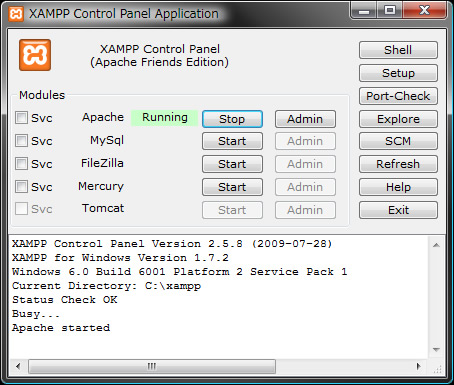Click the XAMPP title bar icon
454x385 pixels.
point(16,14)
